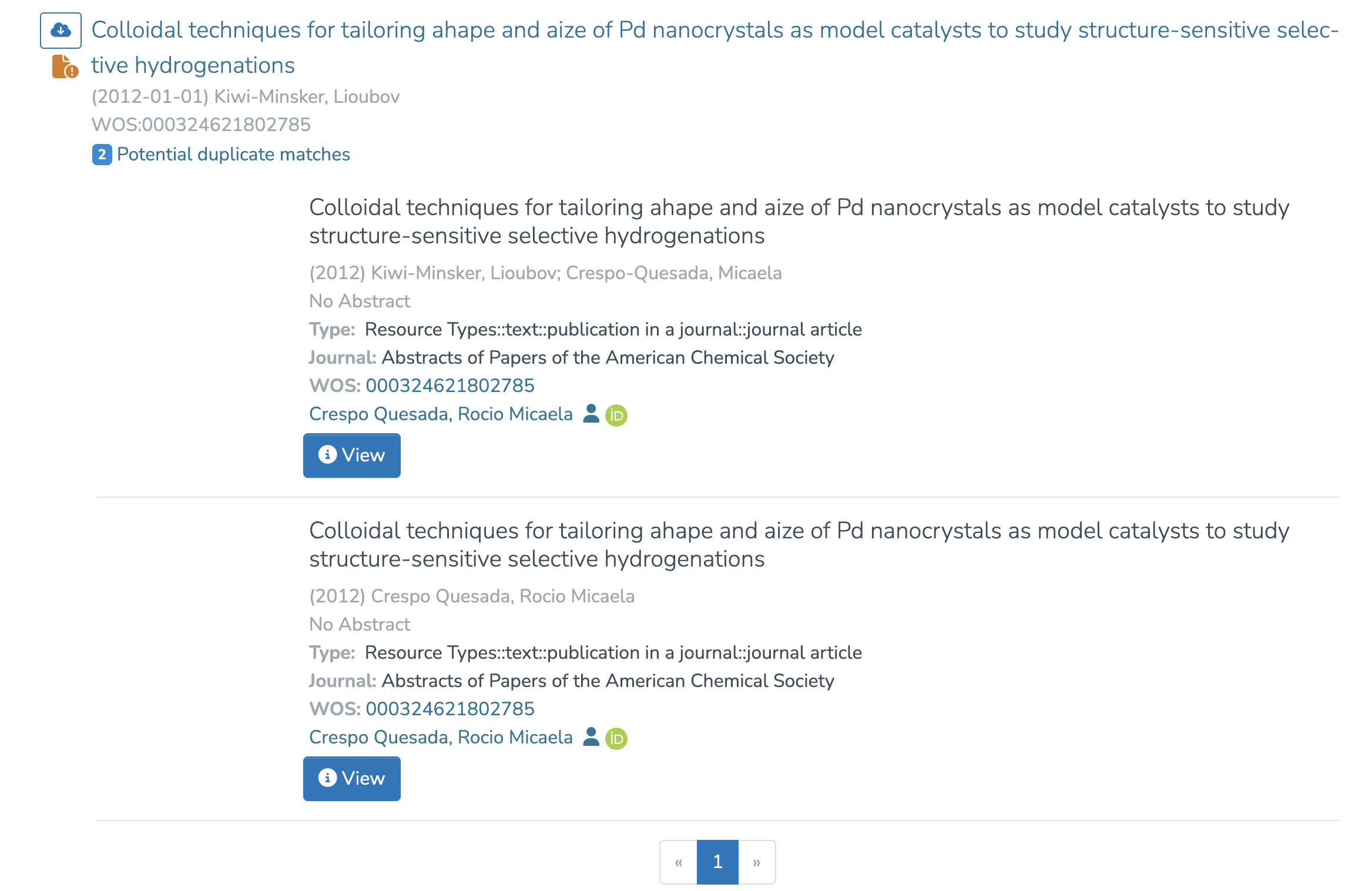Click the green ORCID icon in first match
Image resolution: width=1372 pixels, height=891 pixels.
click(616, 416)
